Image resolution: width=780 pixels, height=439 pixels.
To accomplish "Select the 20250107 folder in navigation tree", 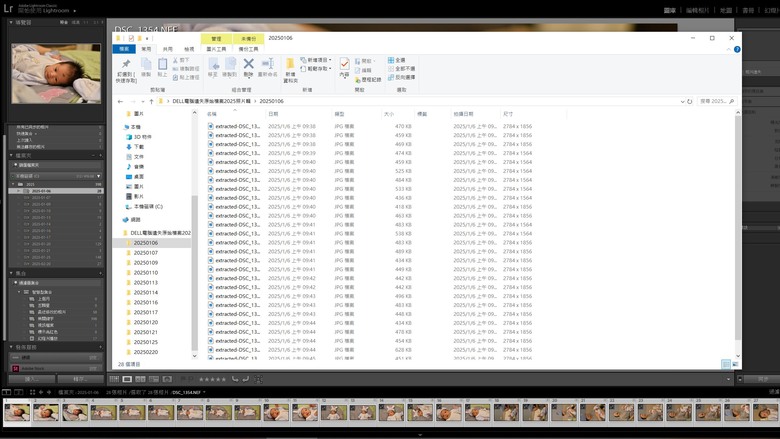I will click(x=145, y=253).
